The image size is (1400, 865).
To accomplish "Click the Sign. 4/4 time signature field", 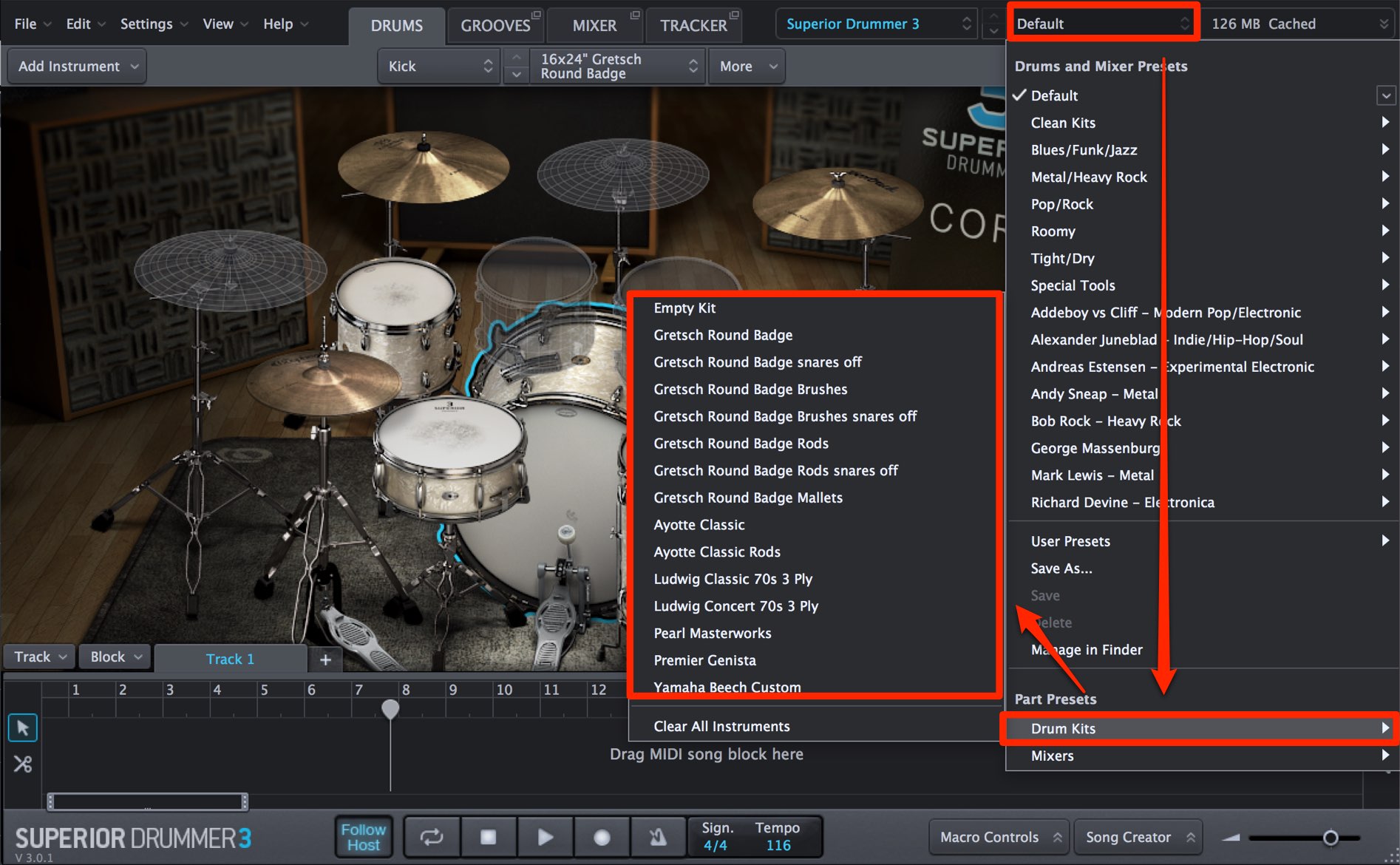I will [x=716, y=837].
